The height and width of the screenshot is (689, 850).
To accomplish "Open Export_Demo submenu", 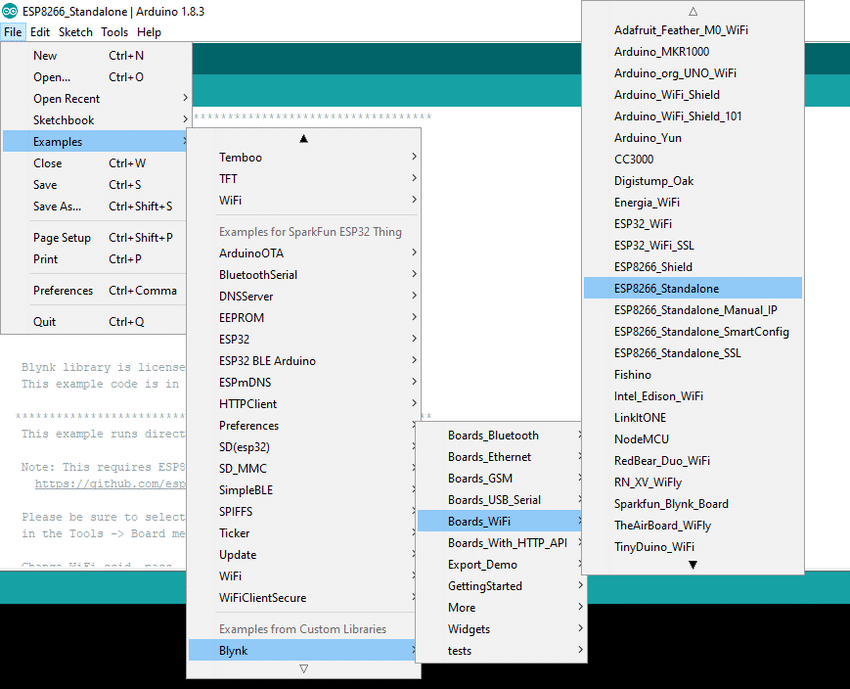I will pos(500,565).
